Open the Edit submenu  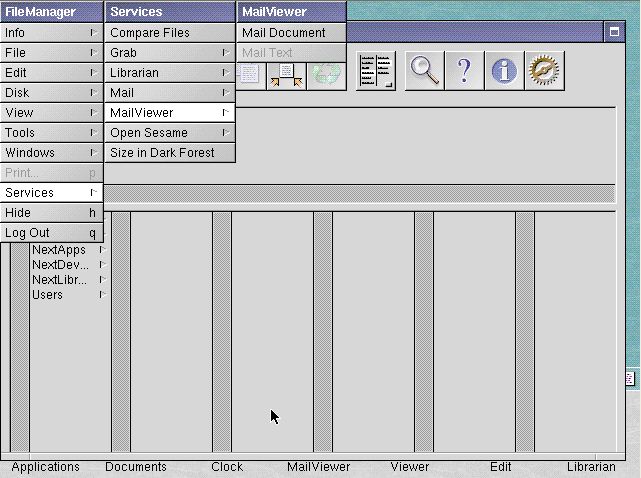52,73
